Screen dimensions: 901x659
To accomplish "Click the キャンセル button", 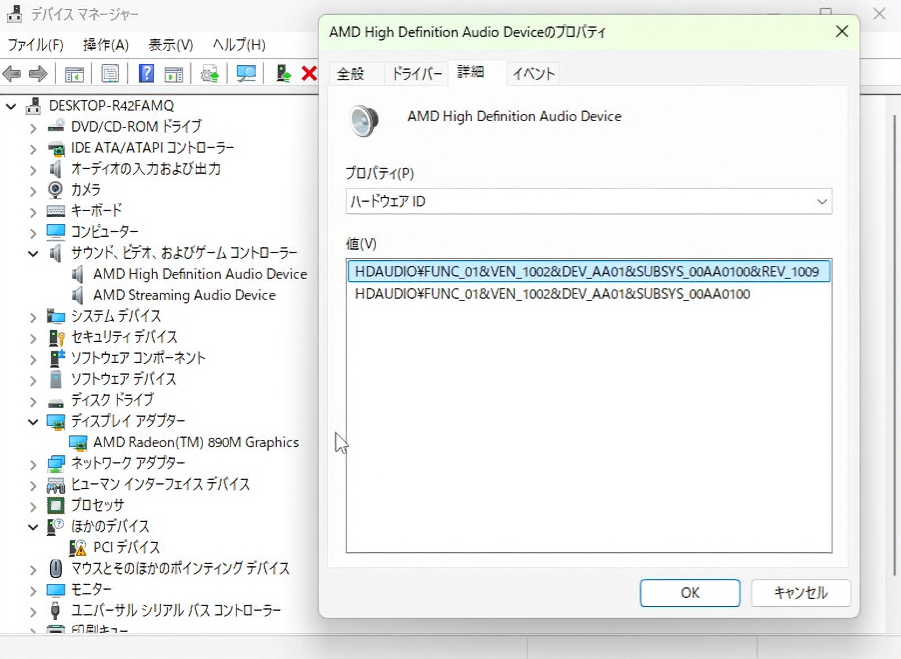I will (800, 592).
